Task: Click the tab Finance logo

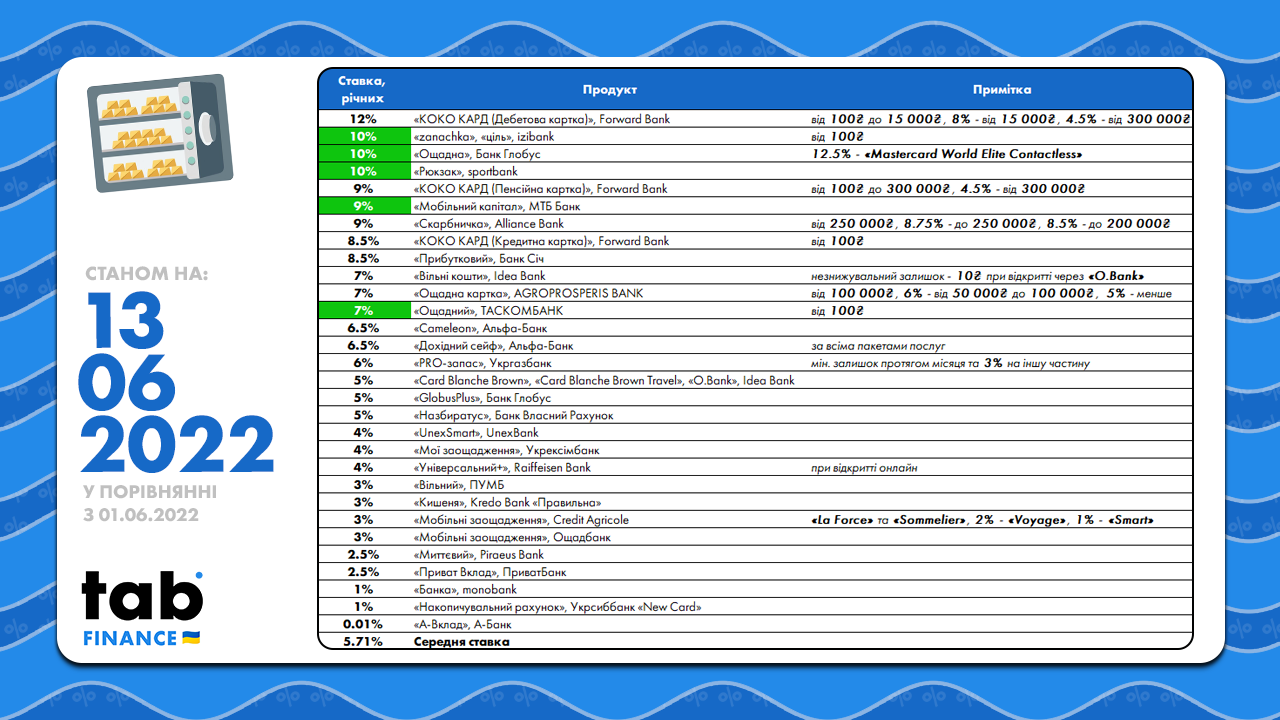Action: 142,608
